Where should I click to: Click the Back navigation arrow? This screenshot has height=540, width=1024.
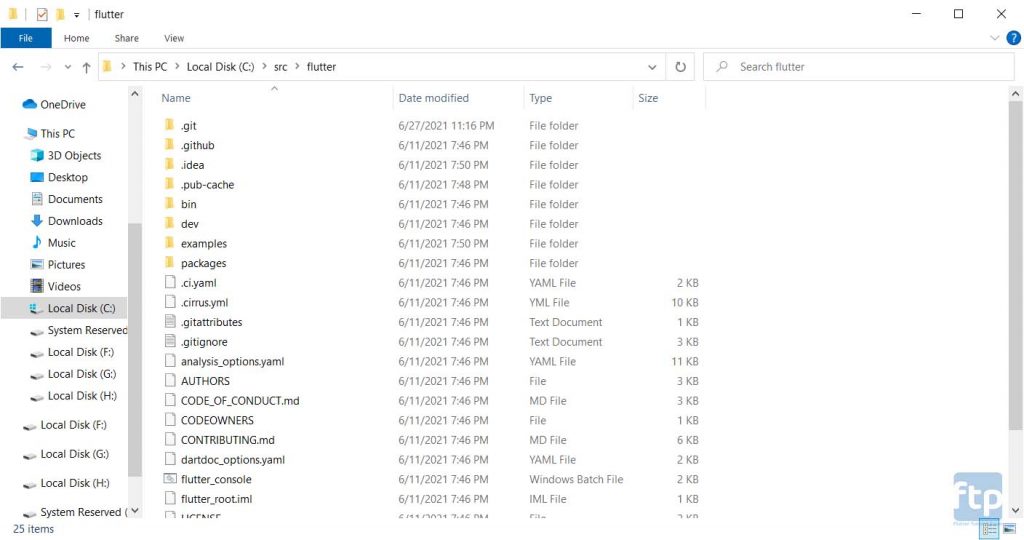(18, 67)
